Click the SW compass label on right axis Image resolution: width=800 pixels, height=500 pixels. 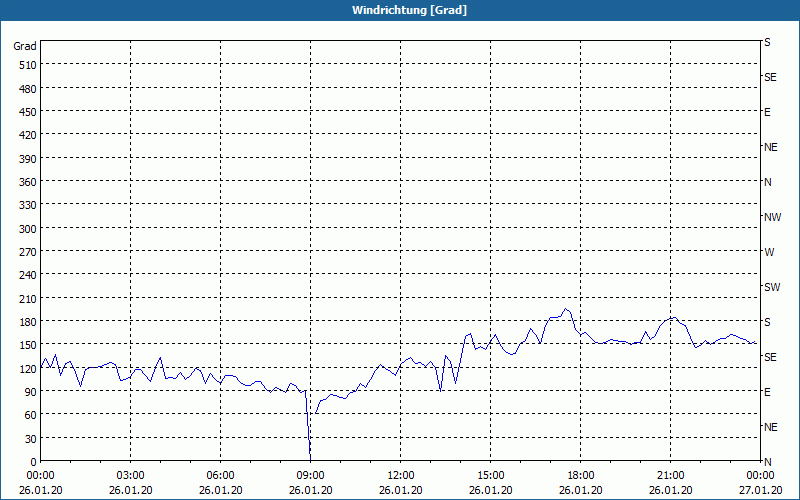pos(772,287)
